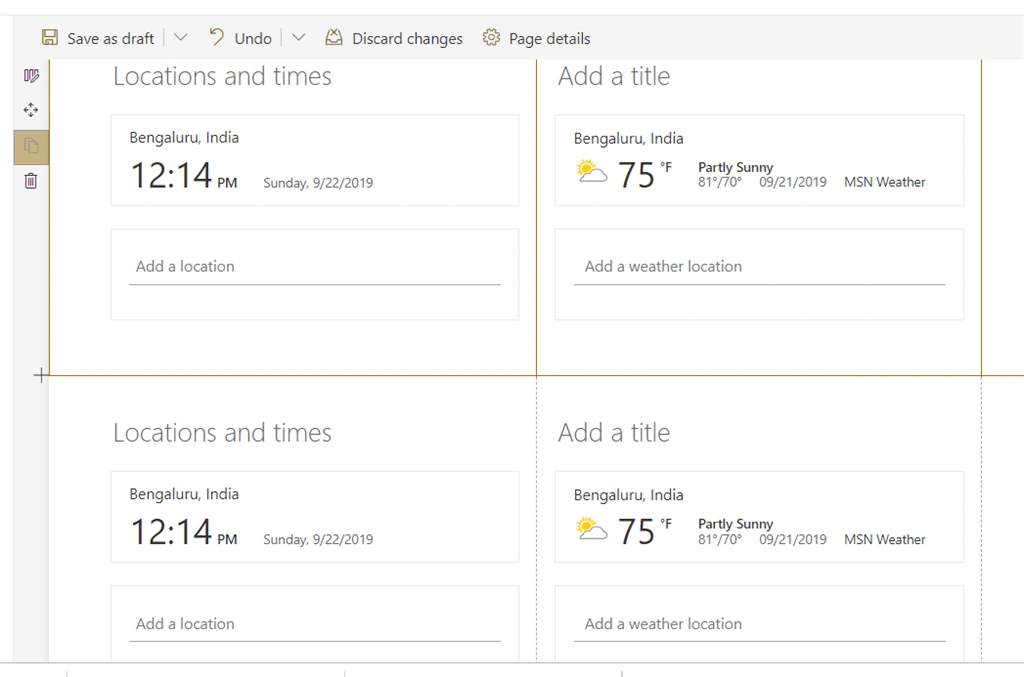Click bottom weather 75 °F temperature
The width and height of the screenshot is (1024, 677).
(645, 531)
